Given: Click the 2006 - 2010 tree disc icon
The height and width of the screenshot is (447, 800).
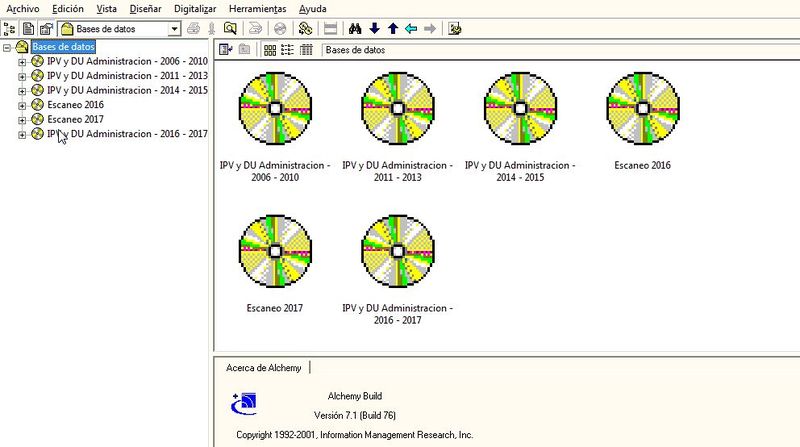Looking at the screenshot, I should click(x=37, y=61).
